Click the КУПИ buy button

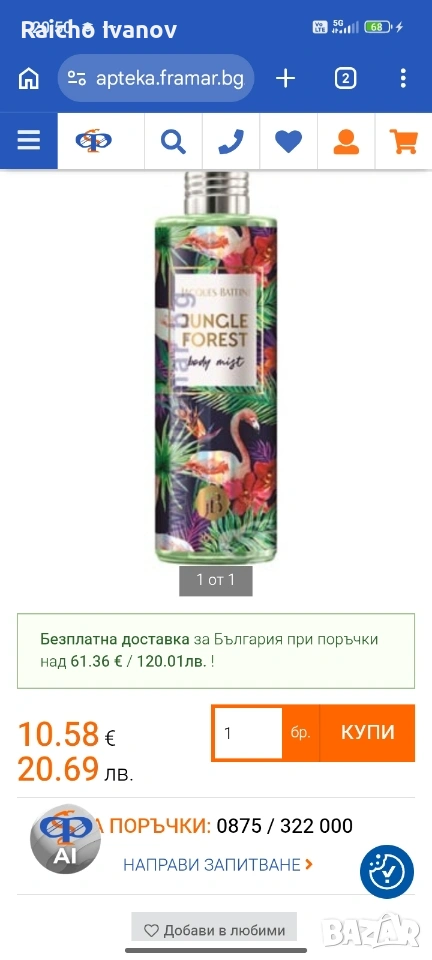coord(367,733)
